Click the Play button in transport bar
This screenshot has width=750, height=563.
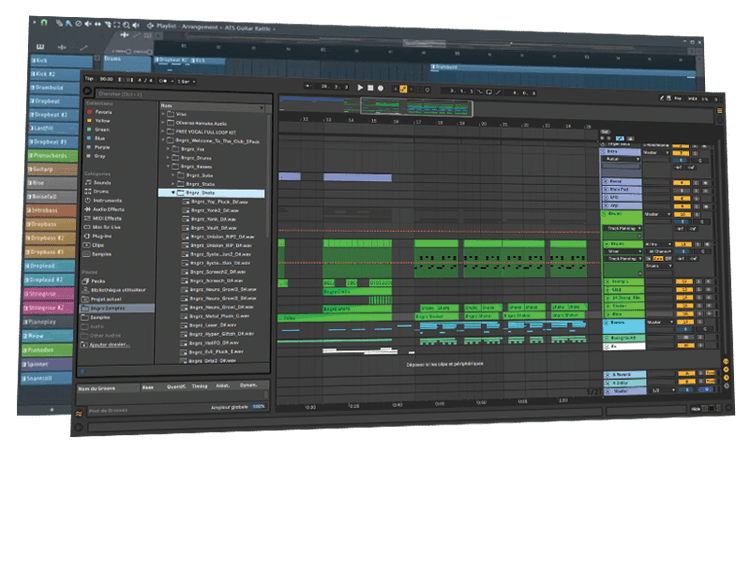click(360, 88)
